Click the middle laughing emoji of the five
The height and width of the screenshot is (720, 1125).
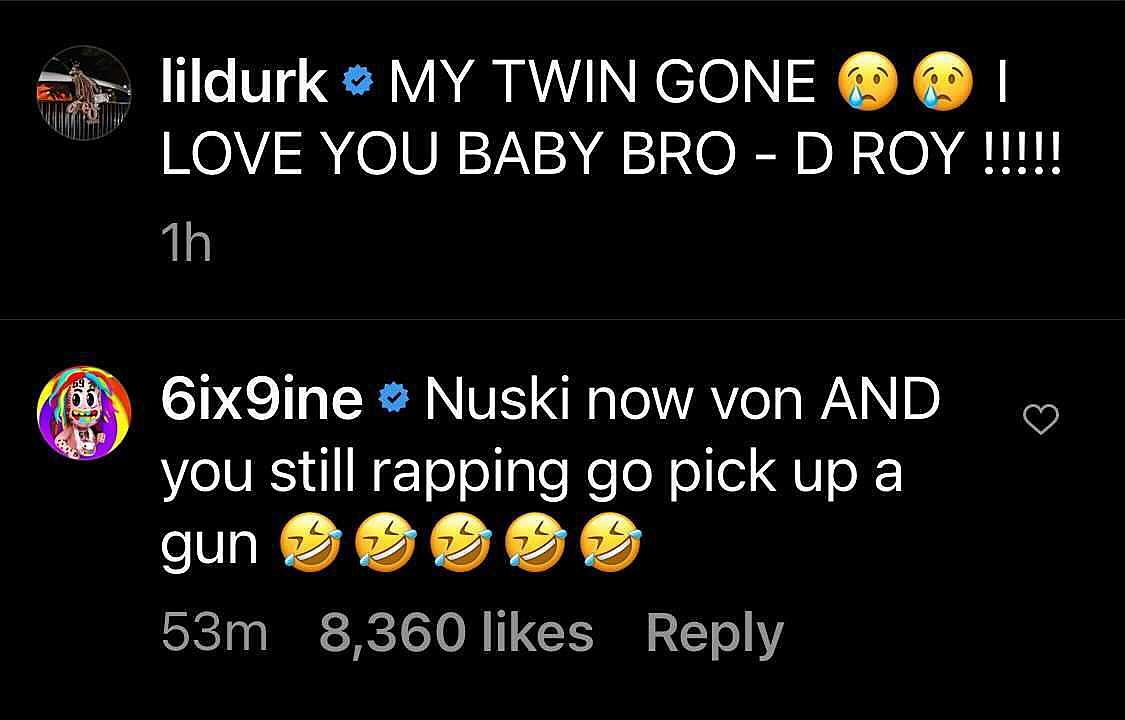(x=460, y=543)
